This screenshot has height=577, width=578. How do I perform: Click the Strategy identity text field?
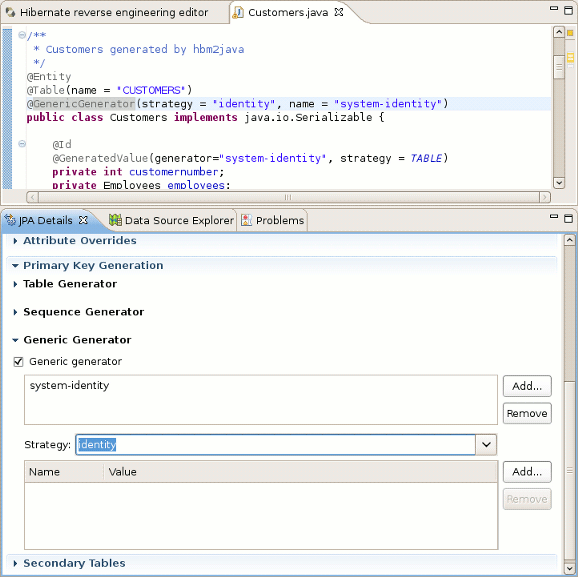(x=276, y=445)
